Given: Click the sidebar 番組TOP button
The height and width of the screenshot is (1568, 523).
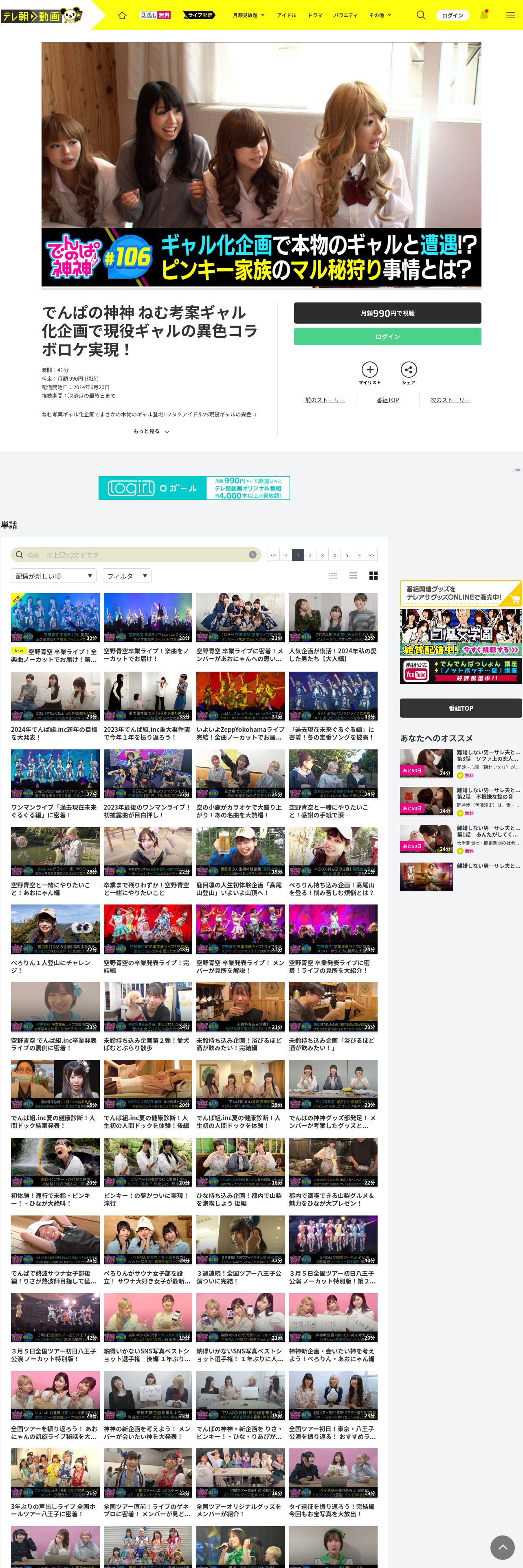Looking at the screenshot, I should 461,708.
